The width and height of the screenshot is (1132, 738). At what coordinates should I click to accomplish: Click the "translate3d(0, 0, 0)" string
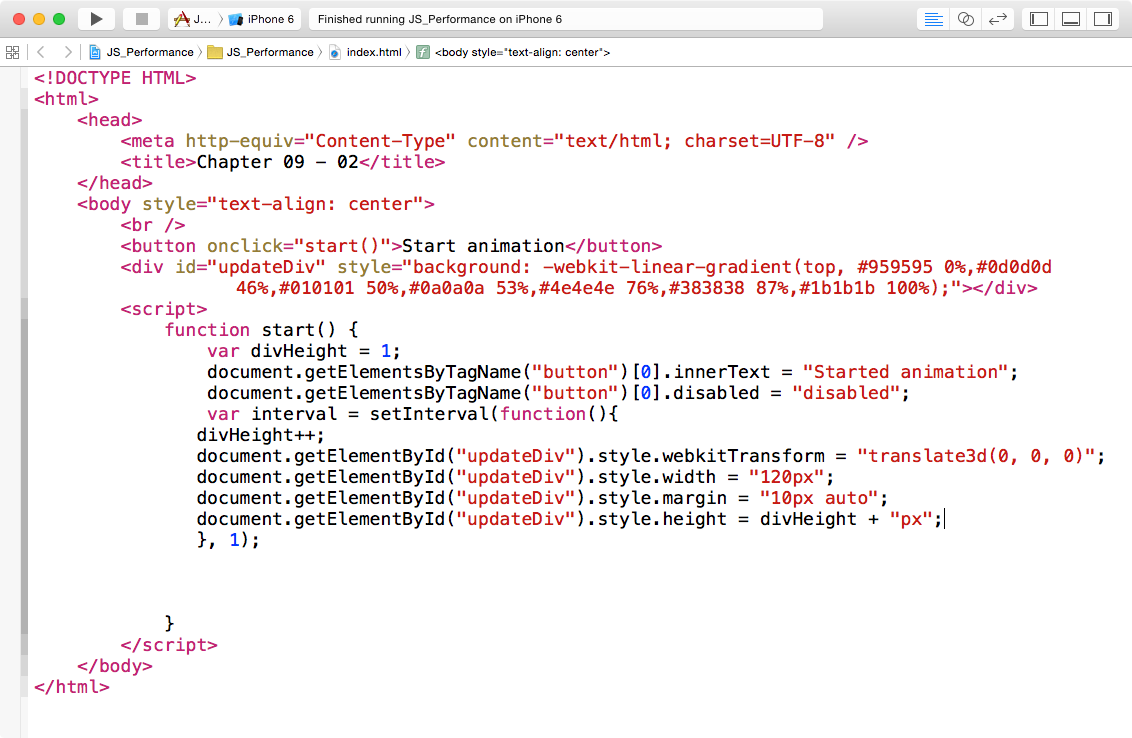click(x=976, y=456)
